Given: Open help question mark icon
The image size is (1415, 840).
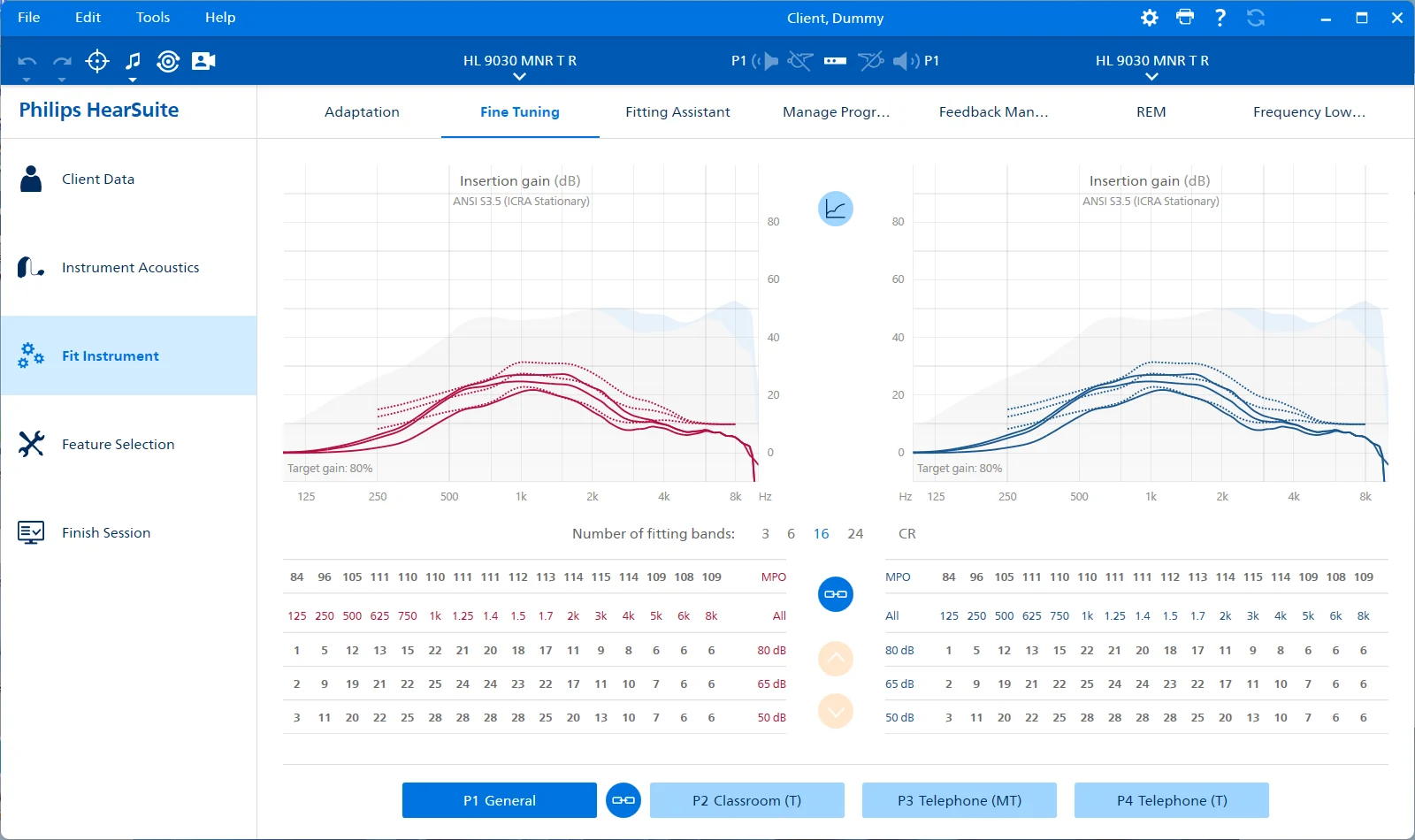Looking at the screenshot, I should [x=1220, y=18].
